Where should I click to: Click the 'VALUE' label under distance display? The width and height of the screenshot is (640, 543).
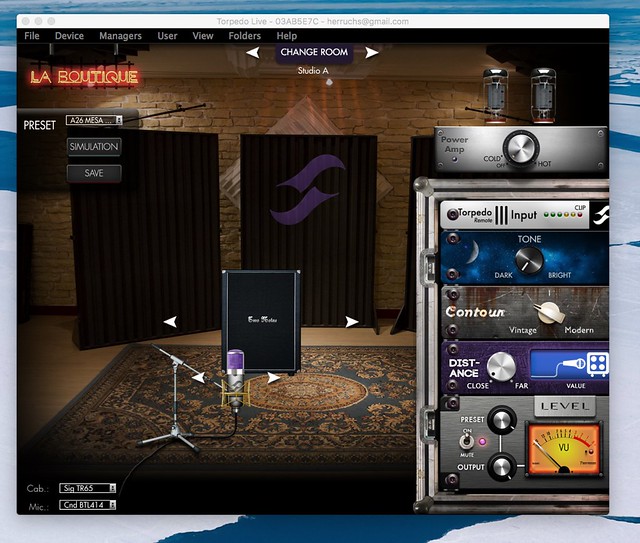[576, 385]
